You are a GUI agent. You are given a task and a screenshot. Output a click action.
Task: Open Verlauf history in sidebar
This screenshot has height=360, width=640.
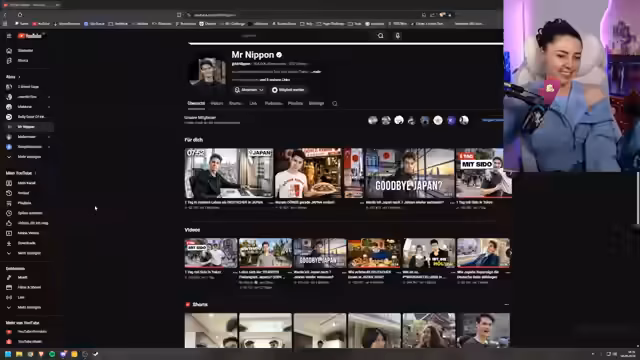[23, 193]
